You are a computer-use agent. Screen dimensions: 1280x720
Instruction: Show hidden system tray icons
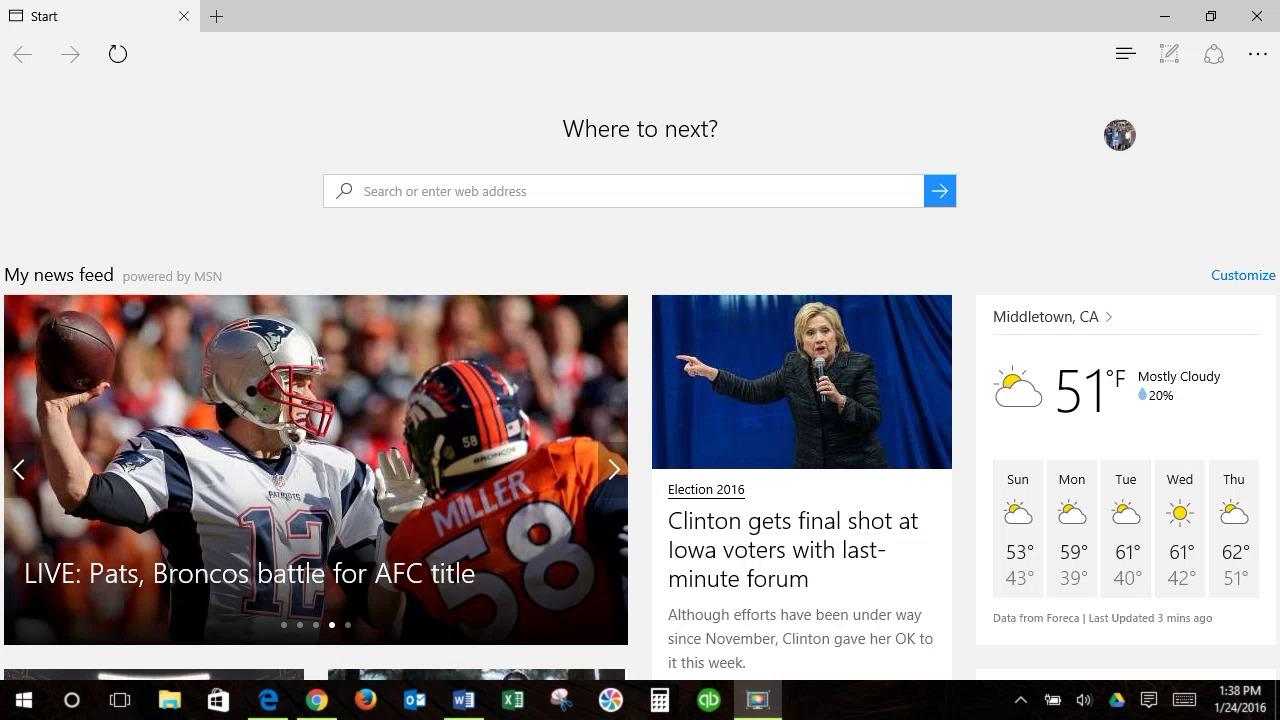click(x=1020, y=700)
